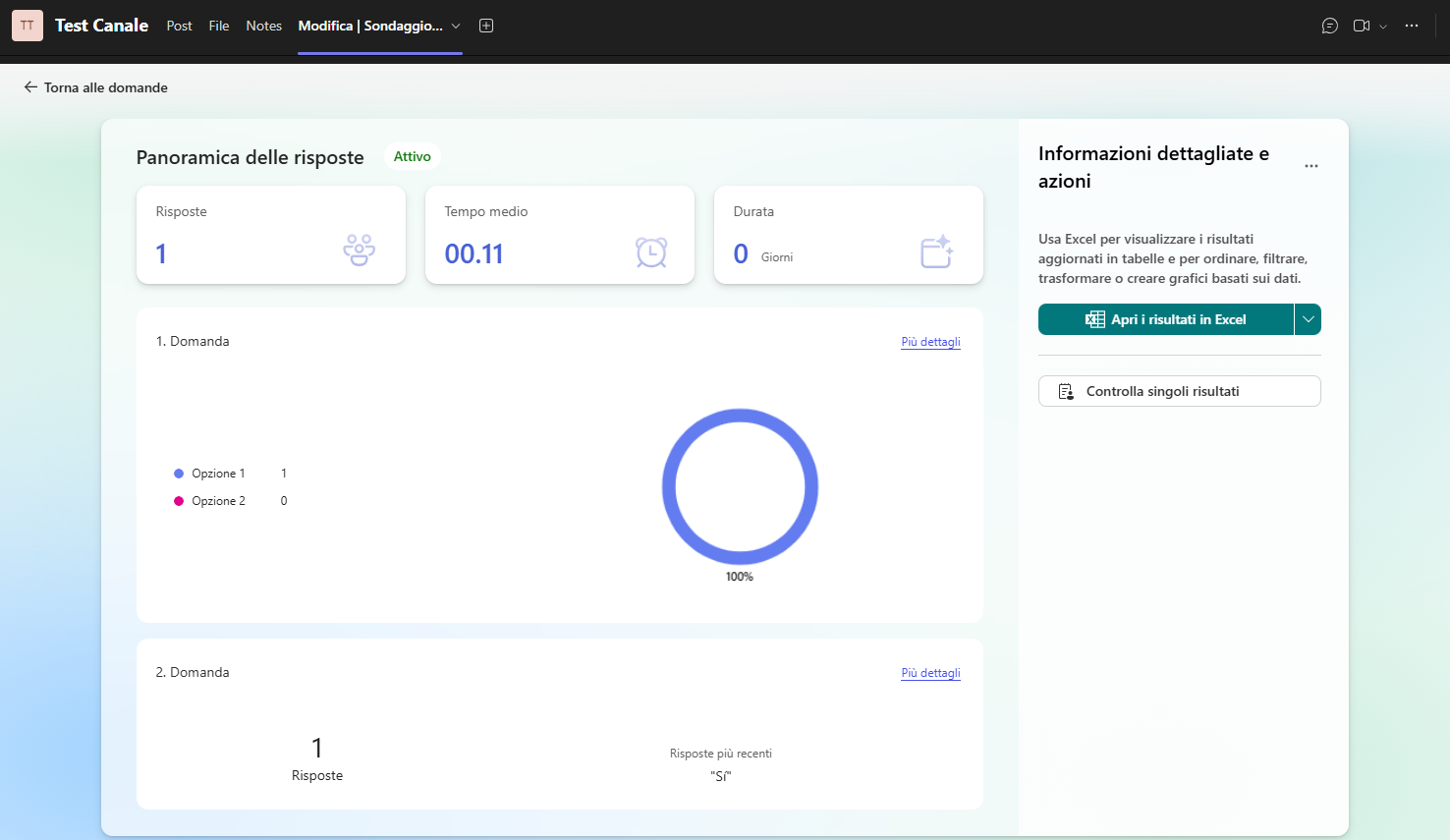The width and height of the screenshot is (1450, 840).
Task: Click Apri i risultati in Excel button
Action: [1165, 319]
